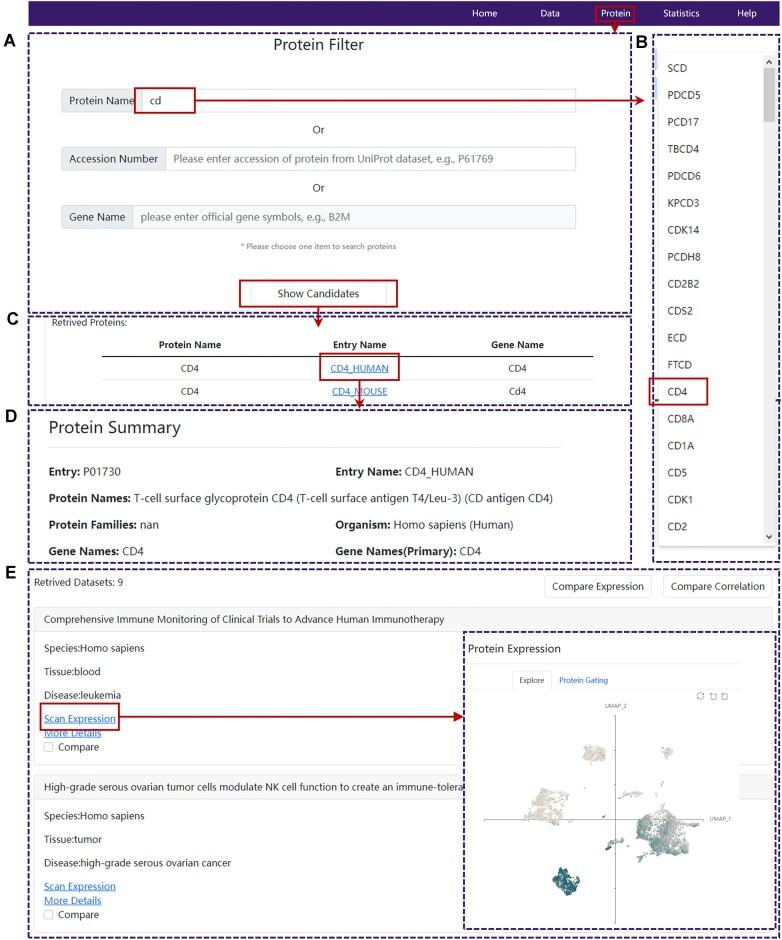The width and height of the screenshot is (782, 940).
Task: Click Scan Expression for the ovarian cancer dataset
Action: pyautogui.click(x=80, y=886)
